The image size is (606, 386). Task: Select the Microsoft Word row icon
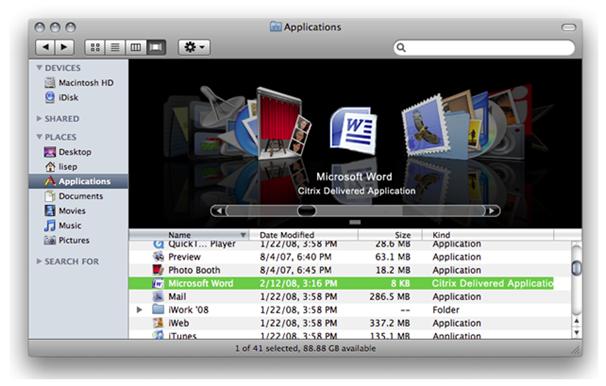[x=158, y=283]
